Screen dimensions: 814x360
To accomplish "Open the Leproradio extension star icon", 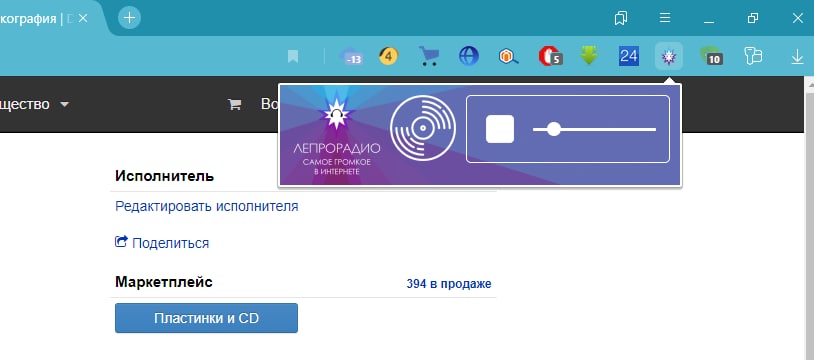I will pos(669,56).
